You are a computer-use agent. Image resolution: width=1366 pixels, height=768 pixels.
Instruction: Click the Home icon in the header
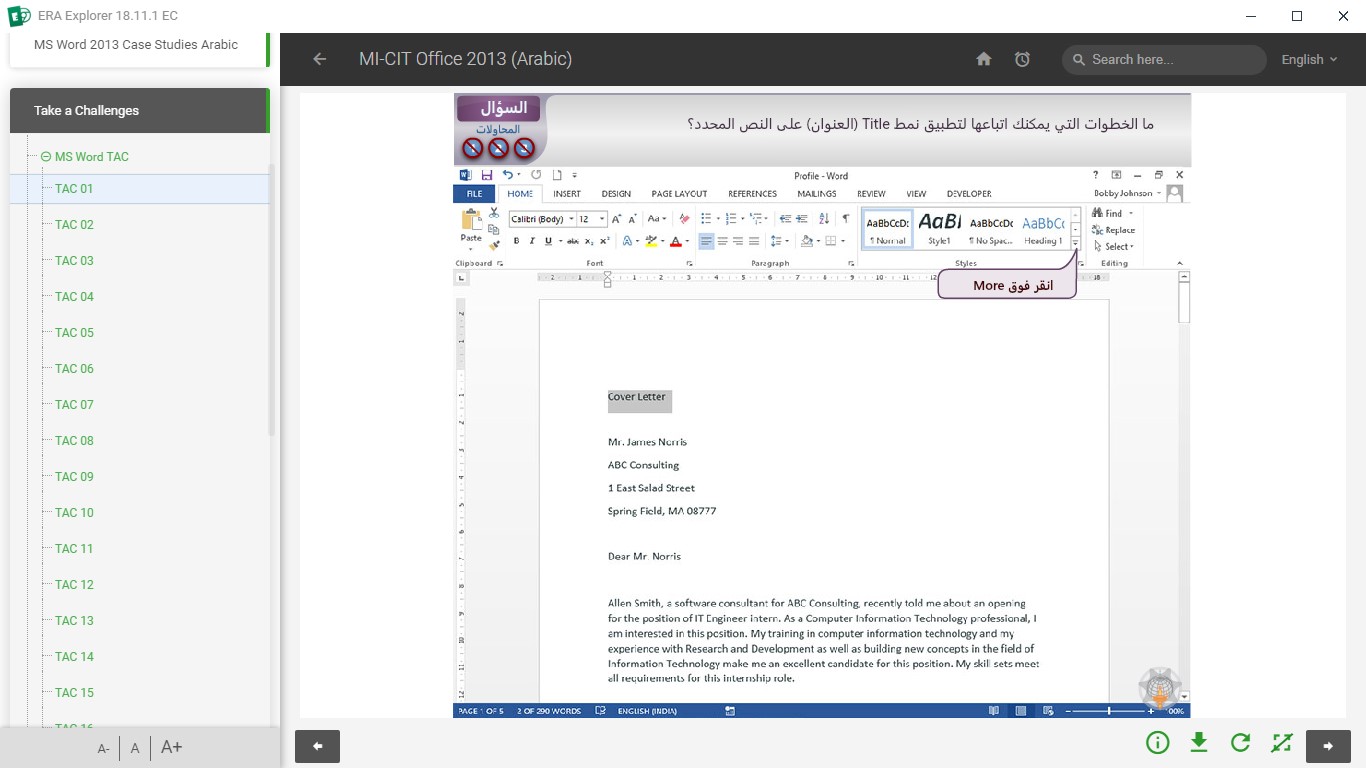pyautogui.click(x=983, y=59)
